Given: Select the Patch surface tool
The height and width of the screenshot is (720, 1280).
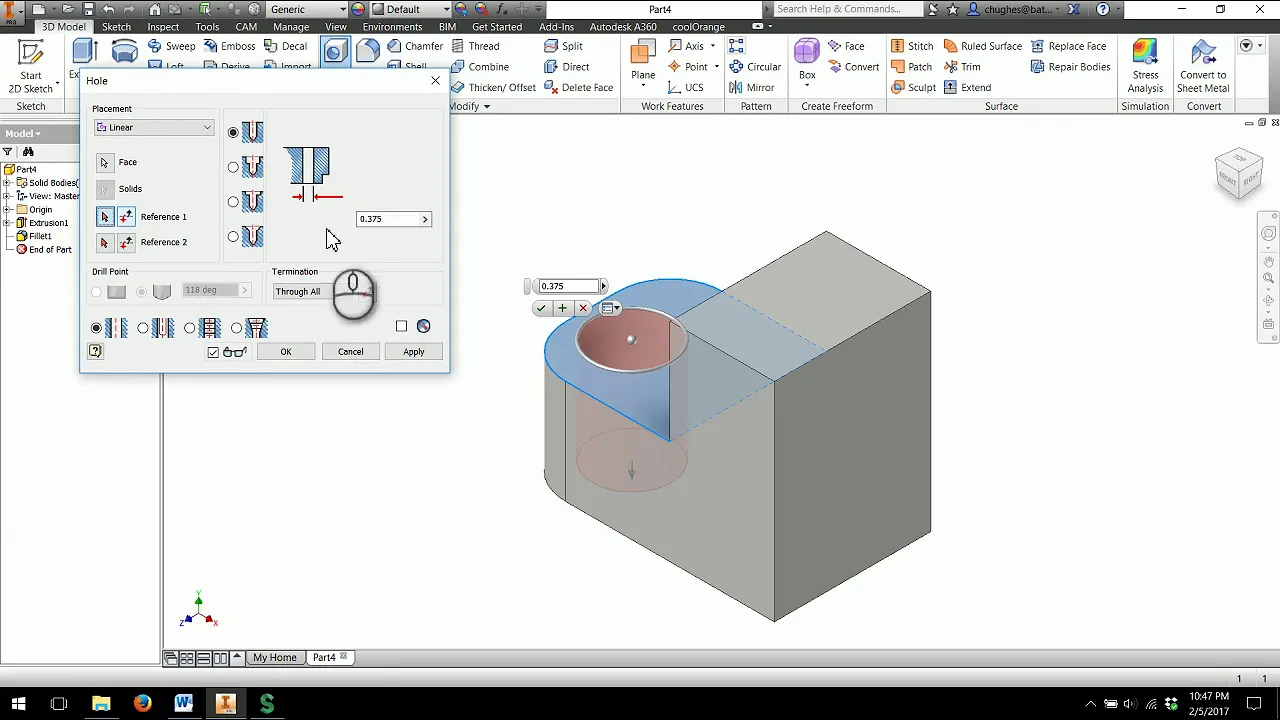Looking at the screenshot, I should click(911, 67).
